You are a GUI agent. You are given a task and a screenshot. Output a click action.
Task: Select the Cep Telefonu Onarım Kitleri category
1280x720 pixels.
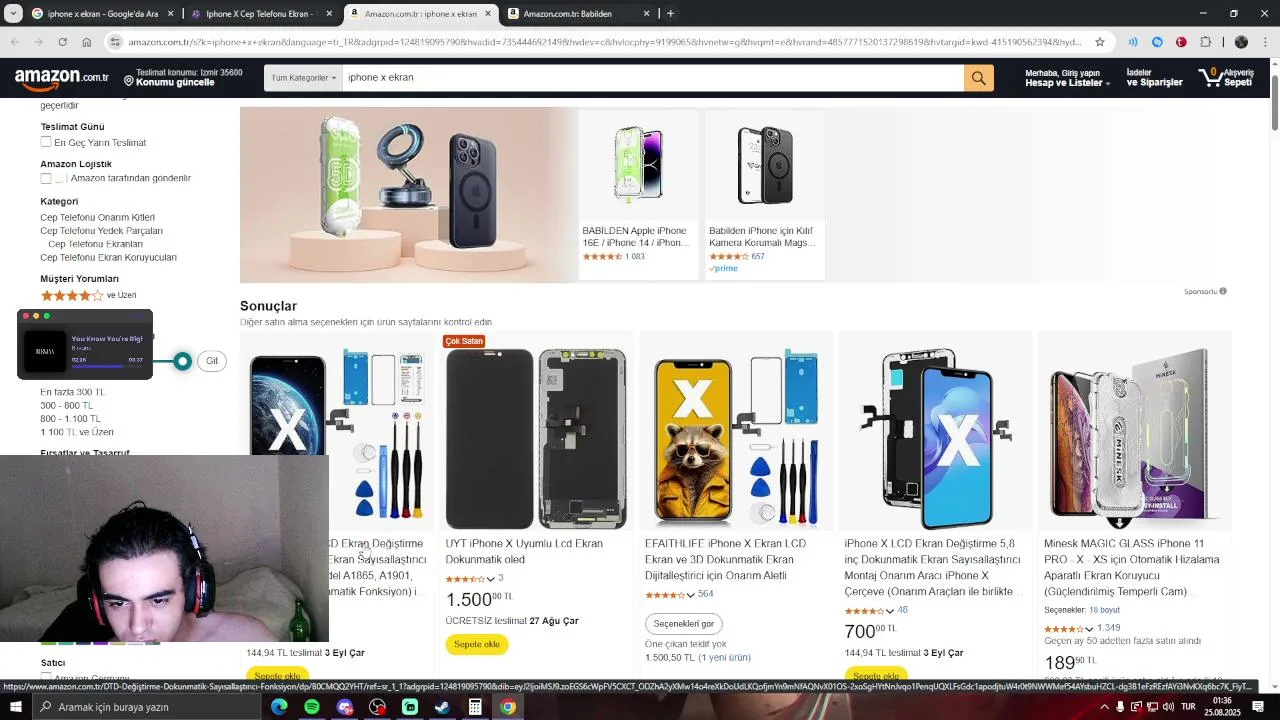click(x=97, y=217)
